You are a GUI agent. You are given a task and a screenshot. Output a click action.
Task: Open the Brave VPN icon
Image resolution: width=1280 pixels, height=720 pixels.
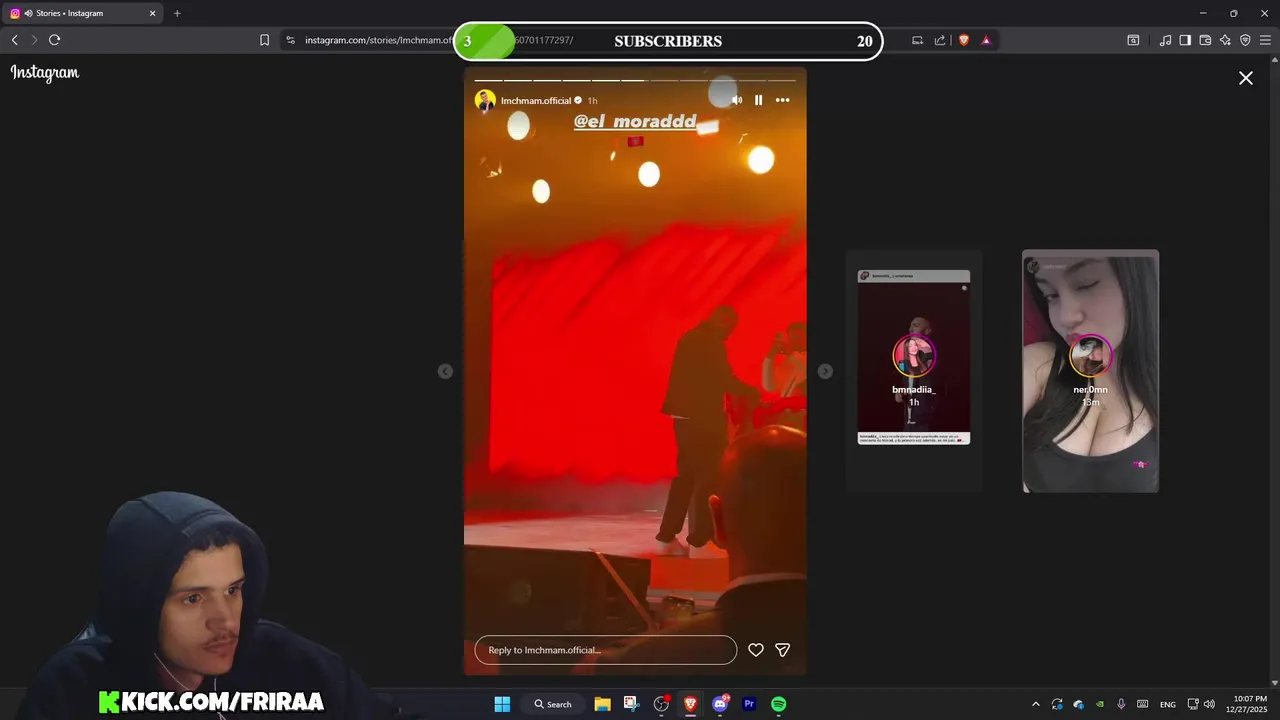[1245, 40]
